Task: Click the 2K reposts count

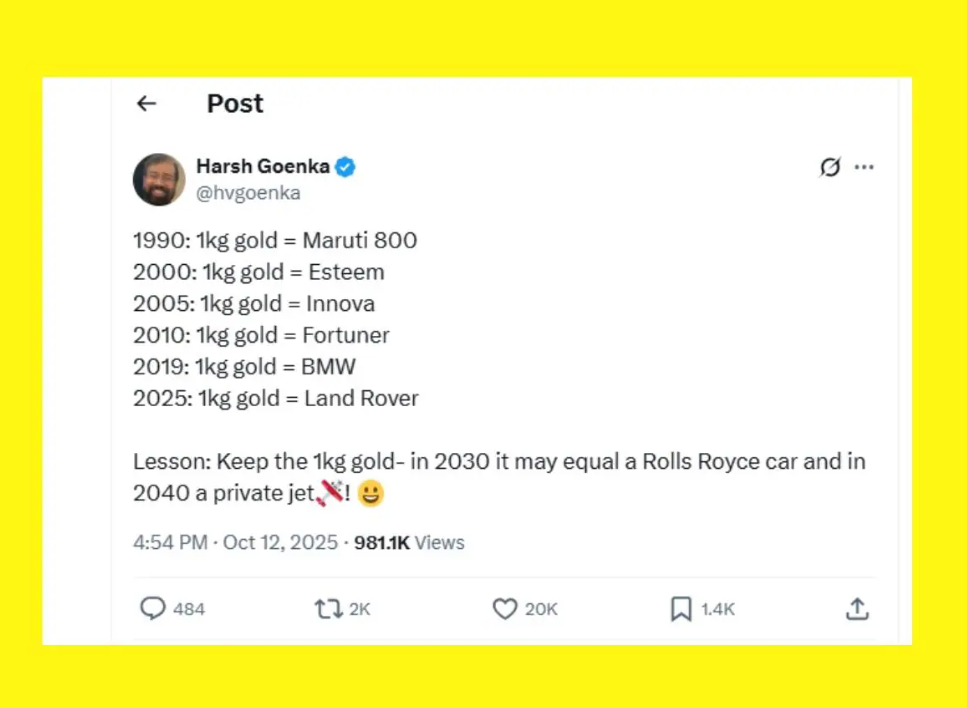Action: (359, 609)
